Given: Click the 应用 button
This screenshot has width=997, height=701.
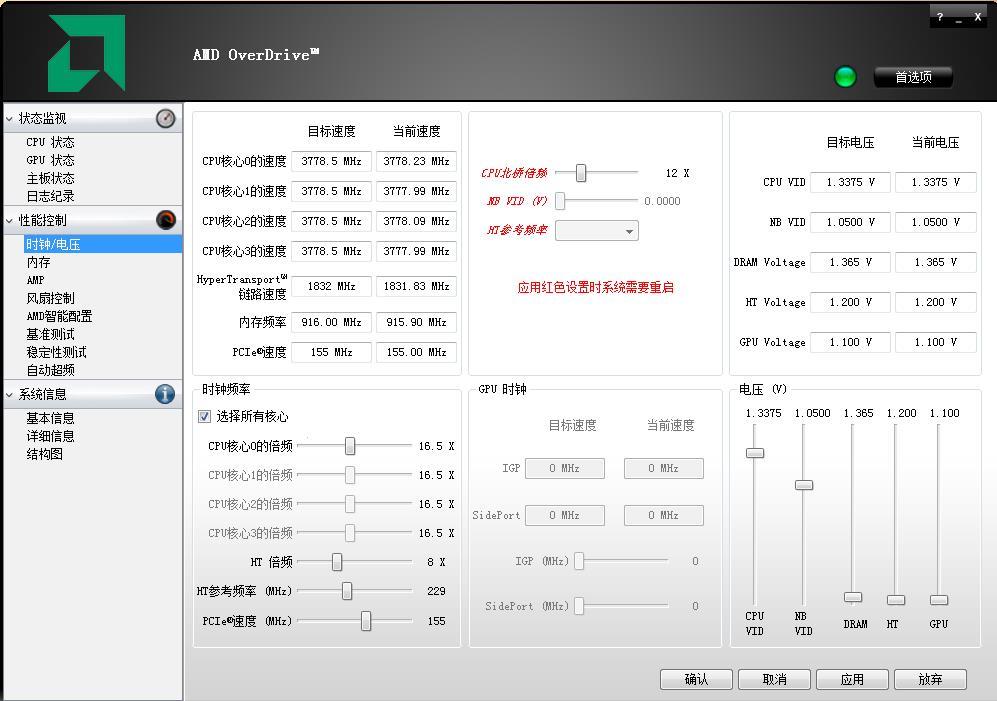Looking at the screenshot, I should click(852, 679).
